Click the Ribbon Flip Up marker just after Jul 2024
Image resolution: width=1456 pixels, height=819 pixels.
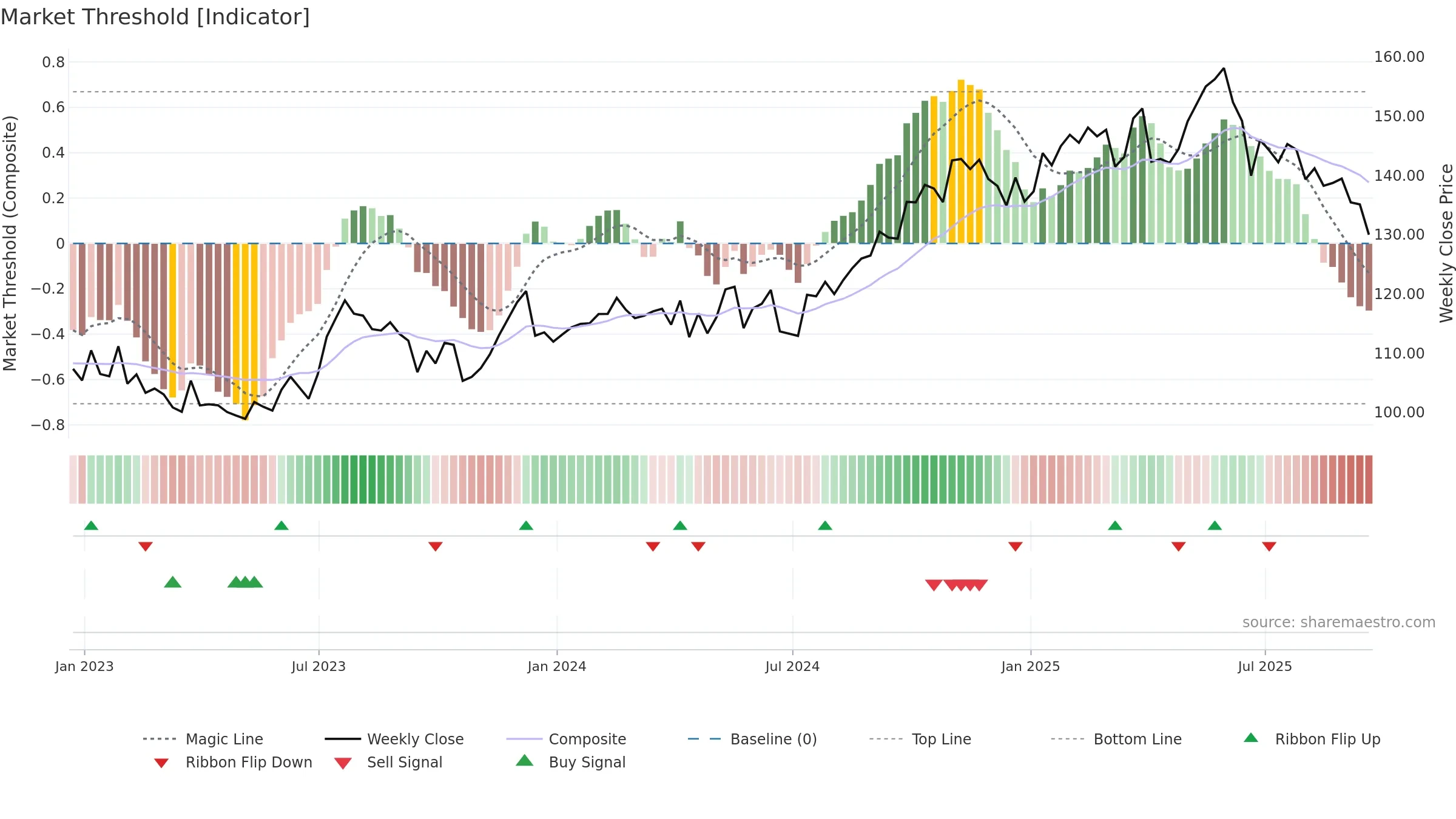pos(825,525)
